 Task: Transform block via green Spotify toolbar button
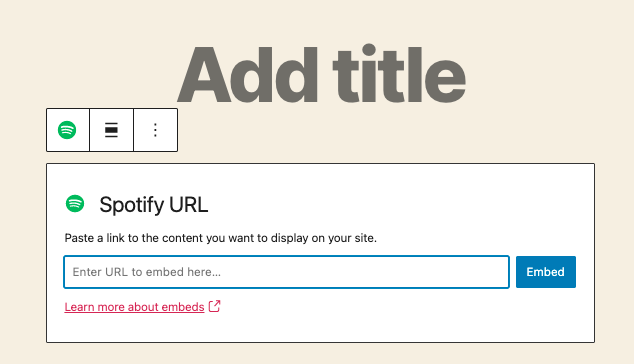68,130
